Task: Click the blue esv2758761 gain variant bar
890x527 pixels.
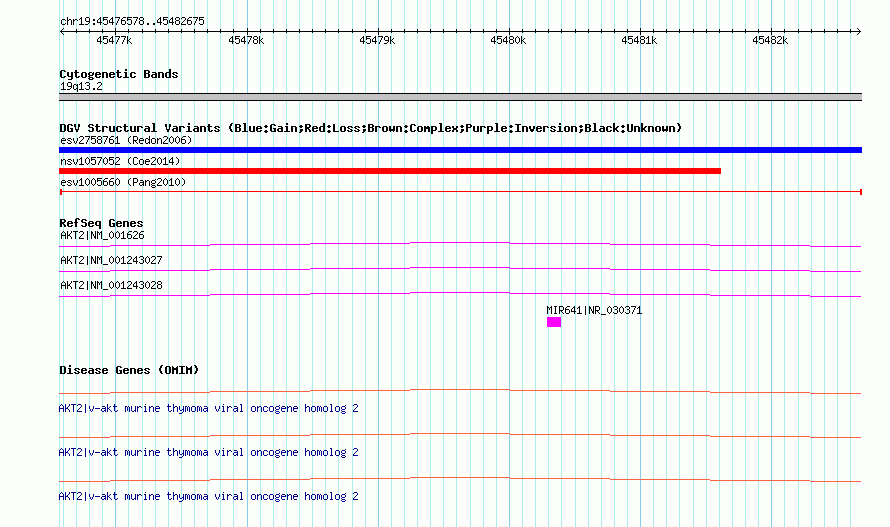Action: pyautogui.click(x=460, y=150)
